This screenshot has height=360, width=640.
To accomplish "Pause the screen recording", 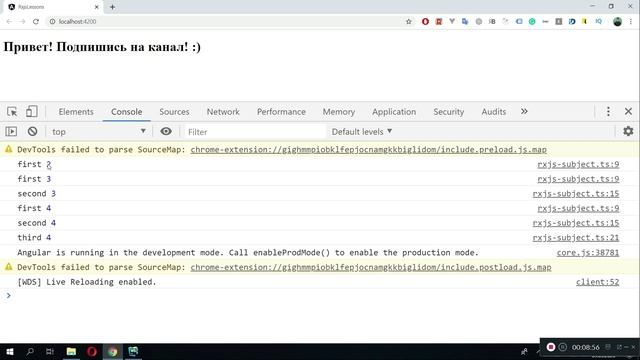I will pos(563,347).
